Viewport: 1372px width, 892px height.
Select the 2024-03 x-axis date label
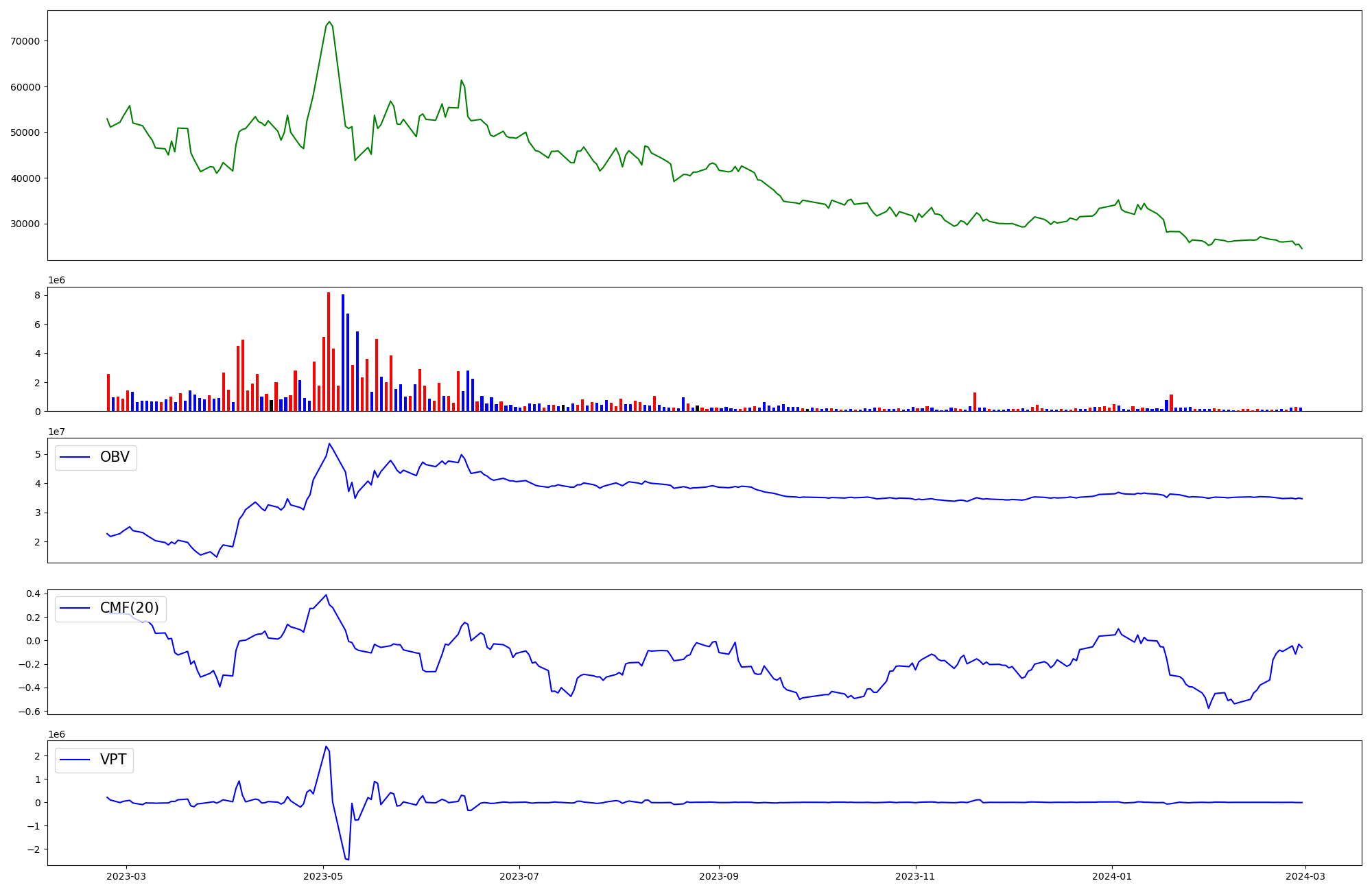(1305, 876)
